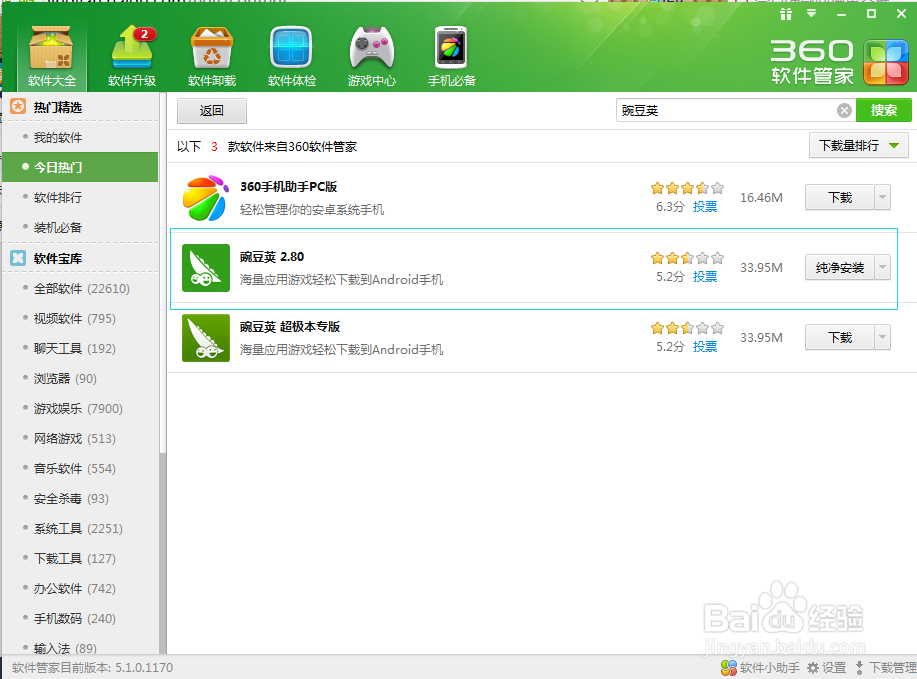The height and width of the screenshot is (679, 917).
Task: Click the version text 5.1.0.1170
Action: click(144, 667)
